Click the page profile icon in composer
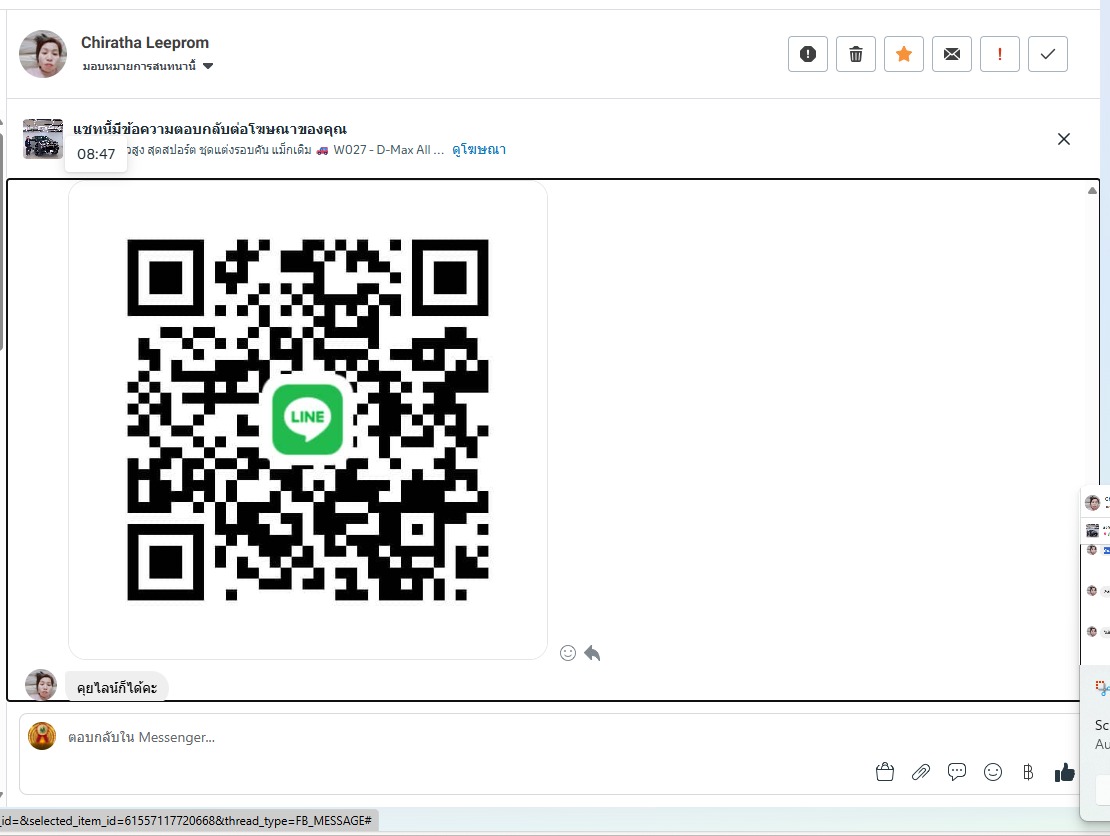This screenshot has width=1110, height=836. [x=42, y=736]
